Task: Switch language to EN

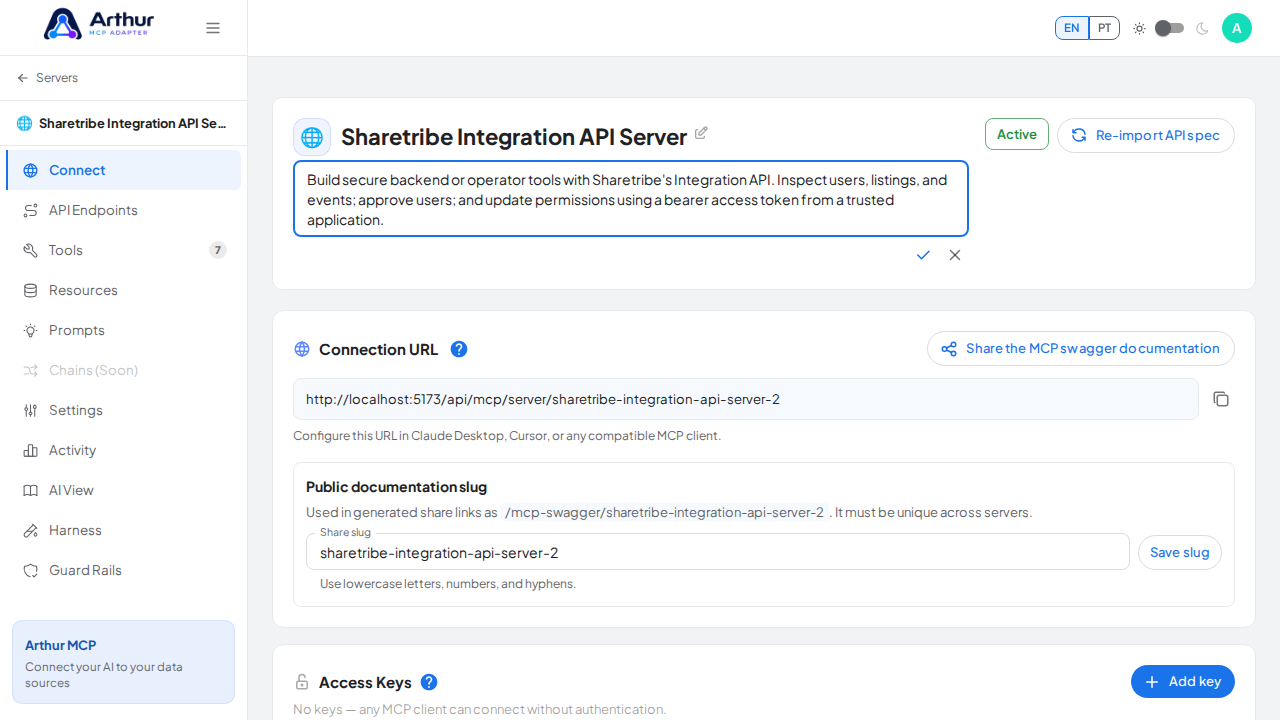Action: (1071, 28)
